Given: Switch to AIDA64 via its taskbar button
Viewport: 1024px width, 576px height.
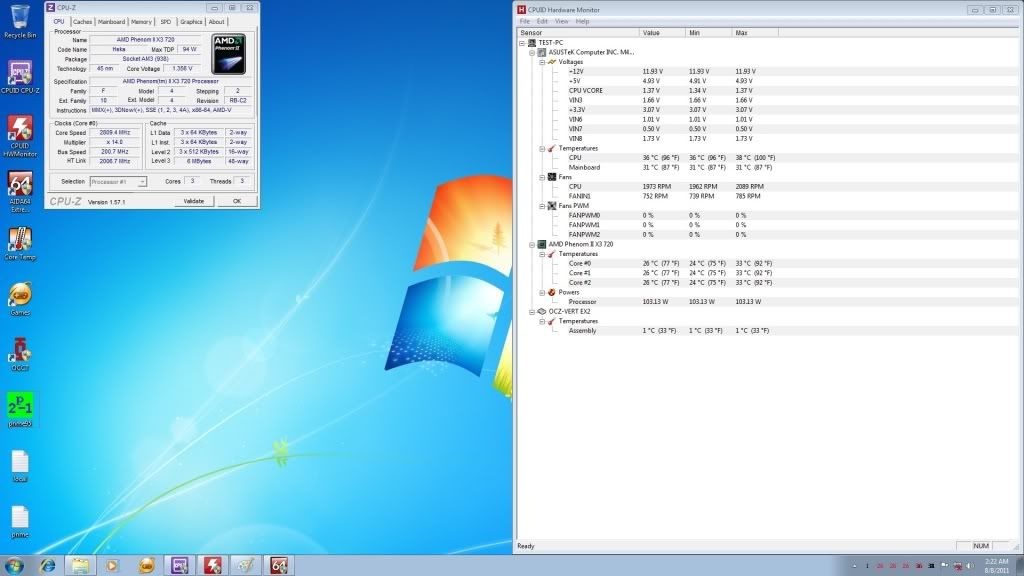Looking at the screenshot, I should tap(279, 565).
